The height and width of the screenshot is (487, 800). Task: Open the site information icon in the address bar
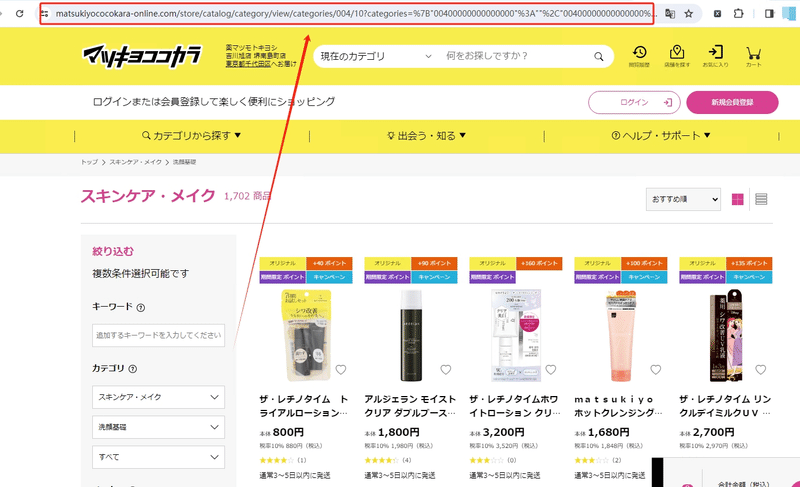[45, 14]
